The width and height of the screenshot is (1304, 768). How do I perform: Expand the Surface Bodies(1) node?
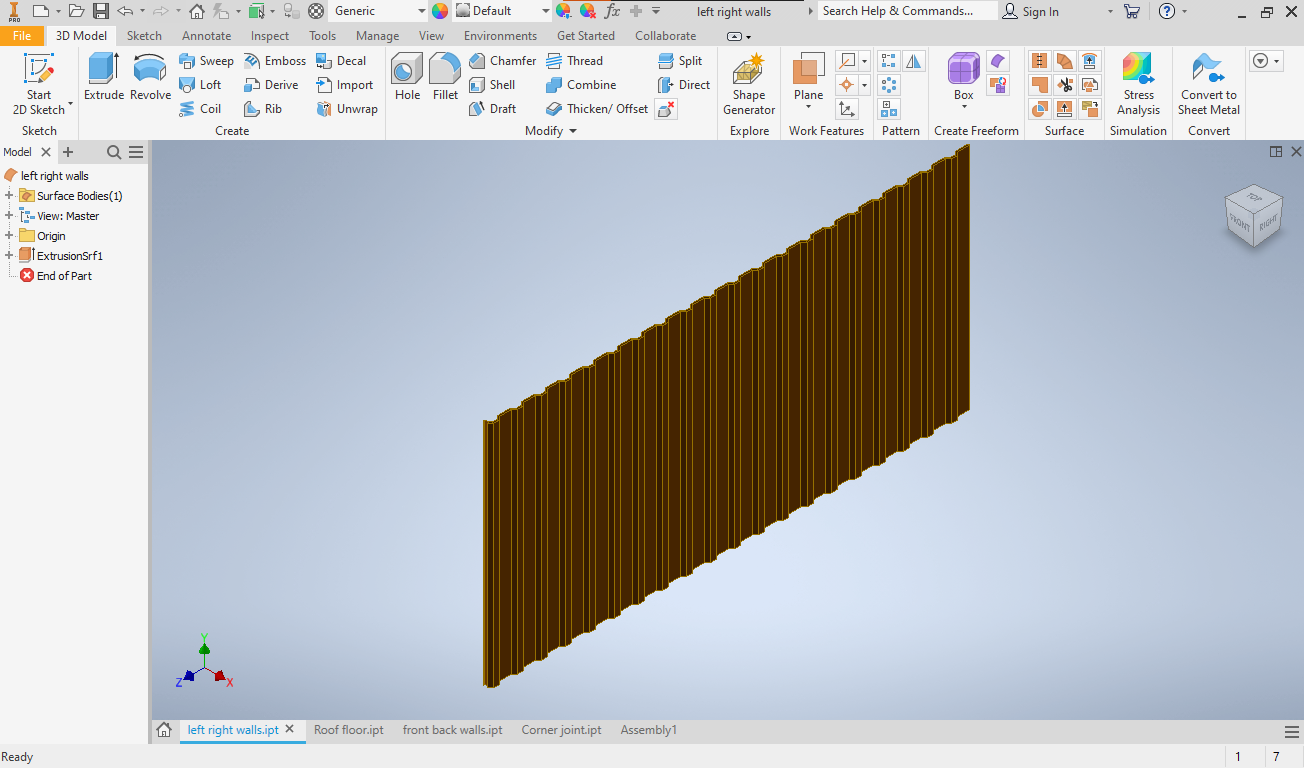(x=10, y=196)
